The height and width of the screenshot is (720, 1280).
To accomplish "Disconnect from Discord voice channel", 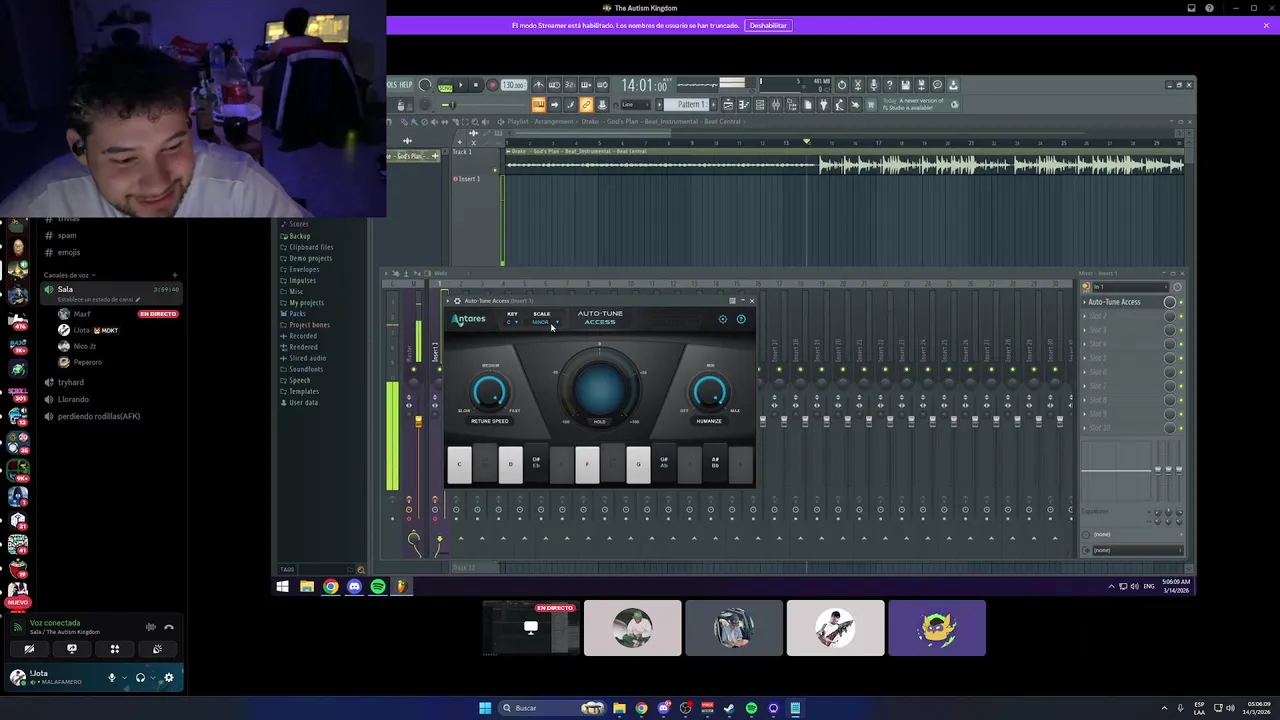I will (x=168, y=627).
